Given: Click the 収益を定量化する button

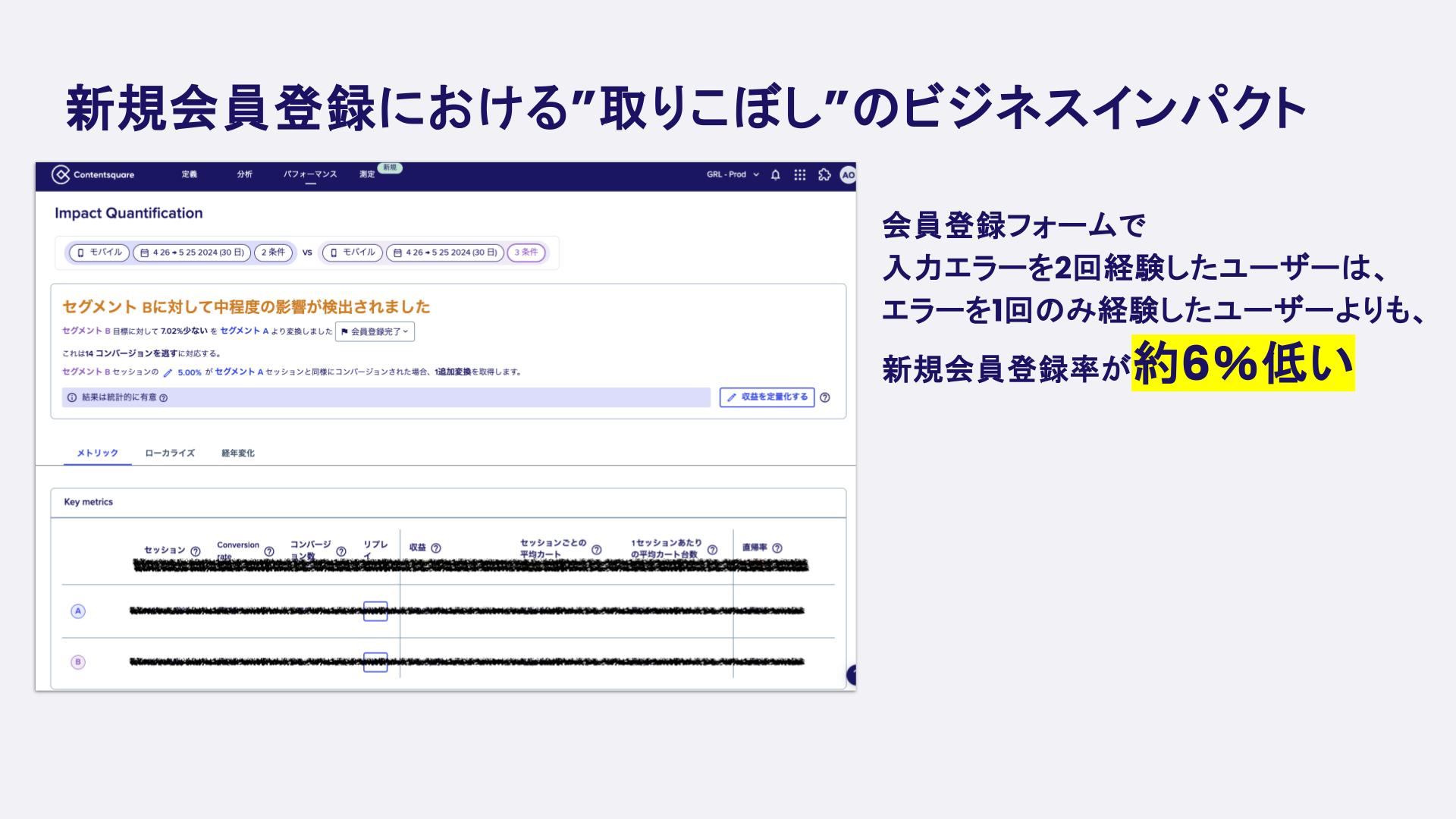Looking at the screenshot, I should click(767, 397).
